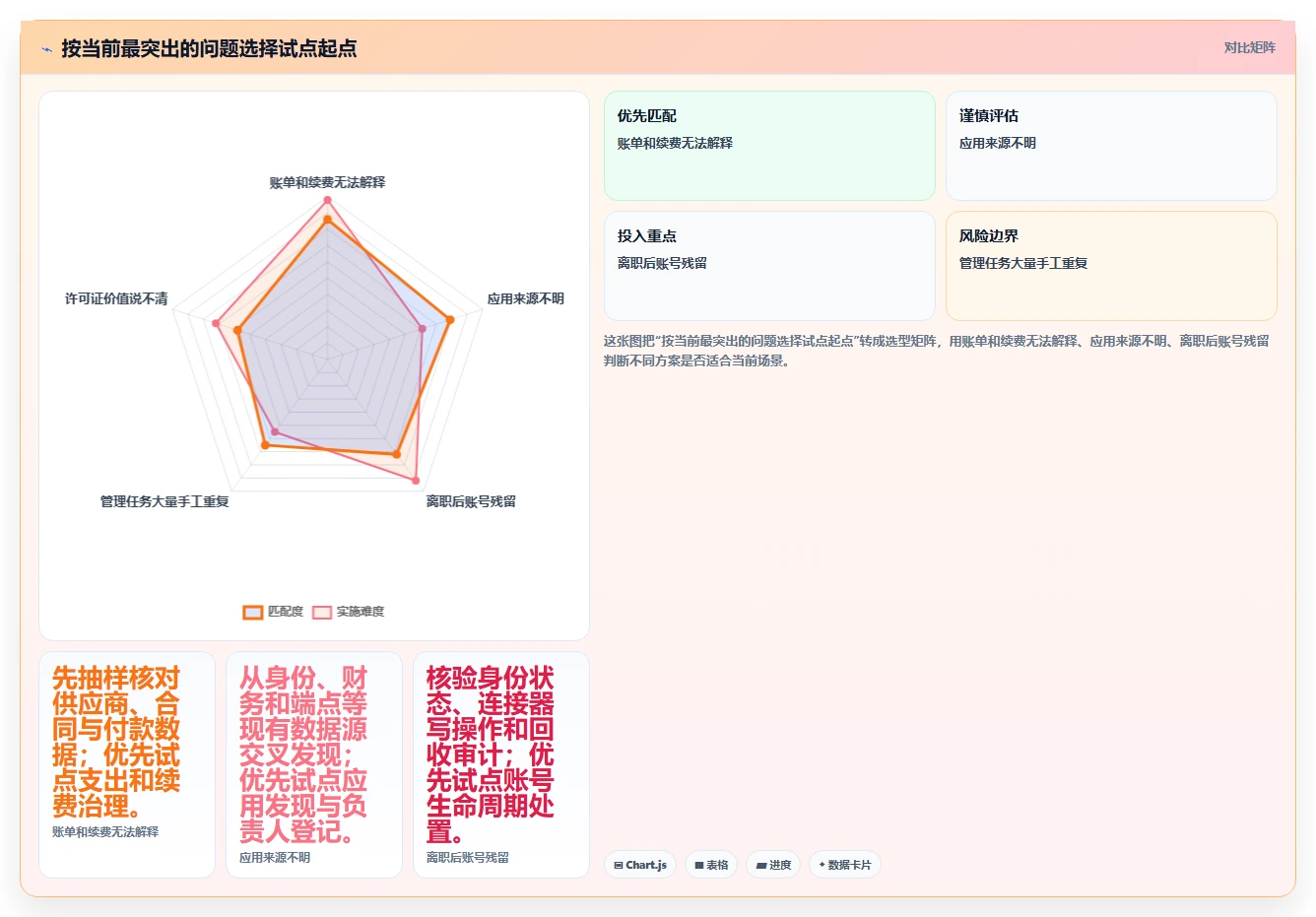This screenshot has height=917, width=1316.
Task: Click 应用来源不明 text in 谨慎评估 card
Action: [x=998, y=143]
